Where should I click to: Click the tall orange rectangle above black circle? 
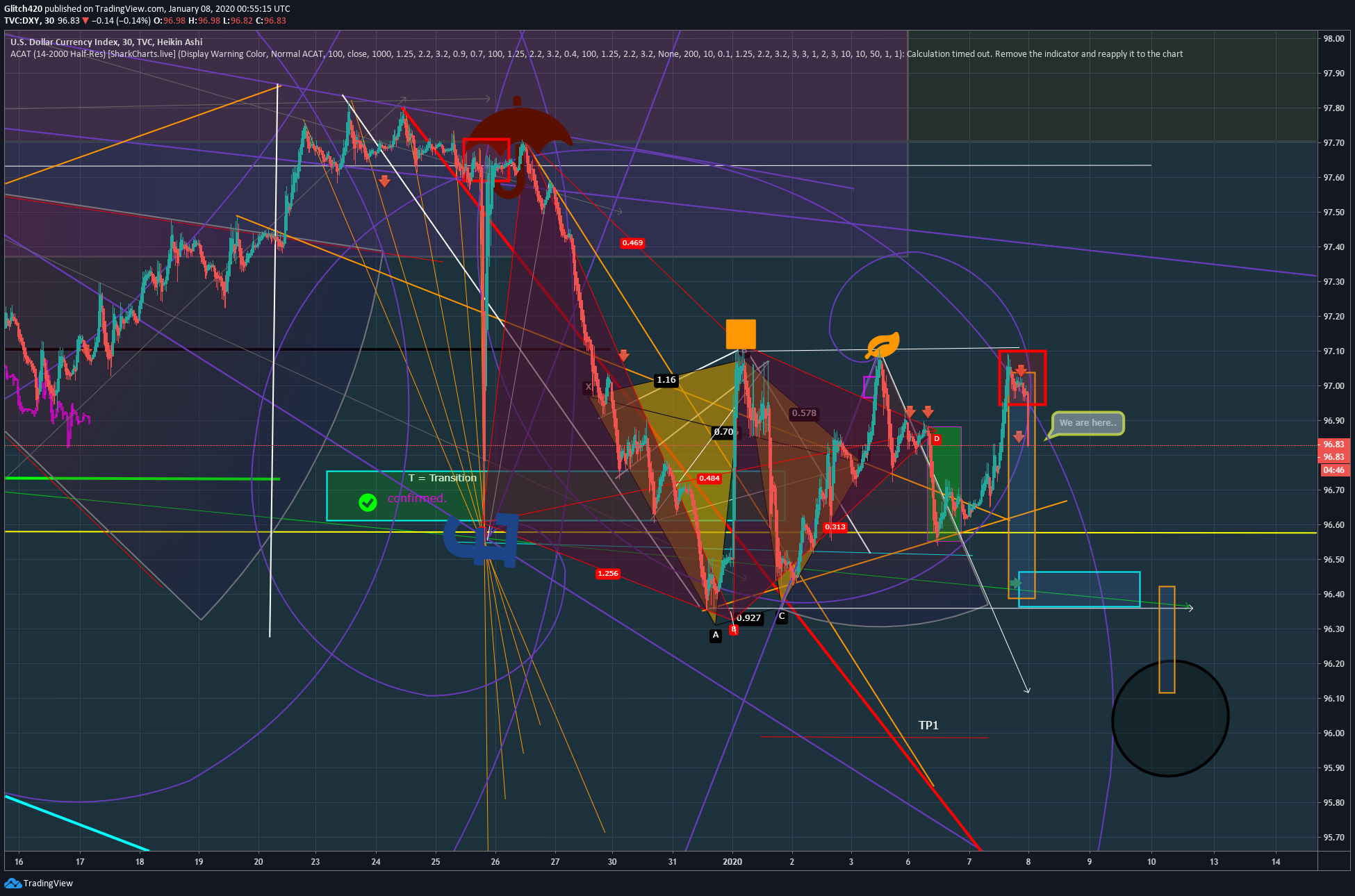coord(1167,640)
